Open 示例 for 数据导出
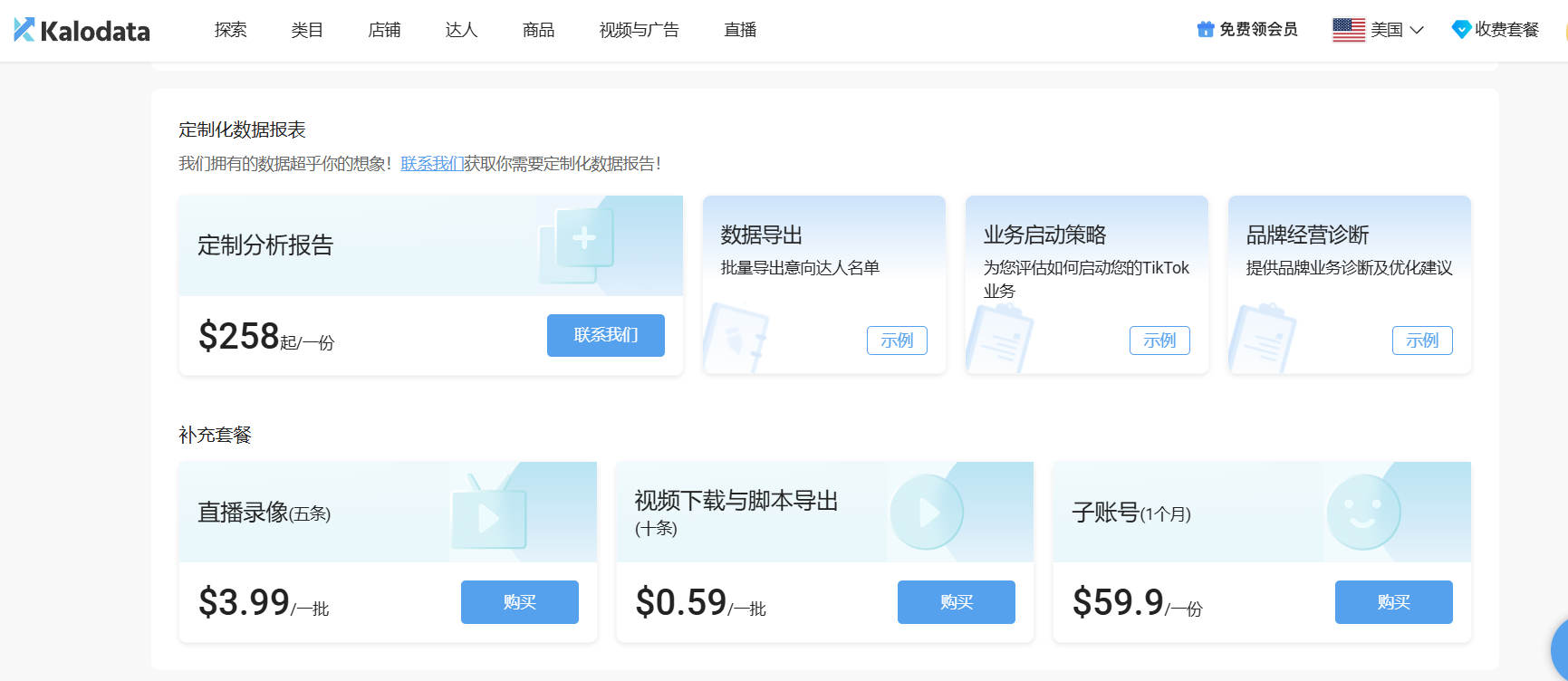 click(897, 340)
